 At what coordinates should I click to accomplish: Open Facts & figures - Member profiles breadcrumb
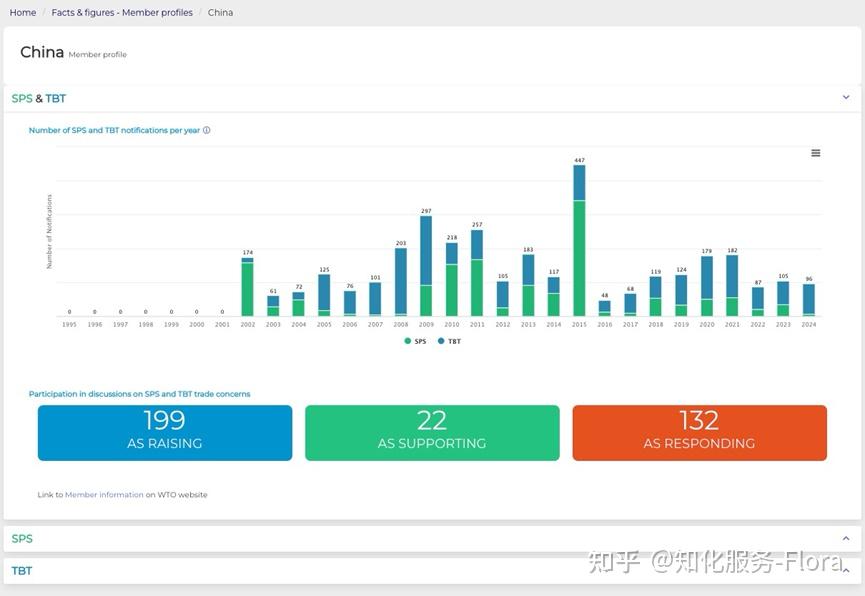point(122,11)
